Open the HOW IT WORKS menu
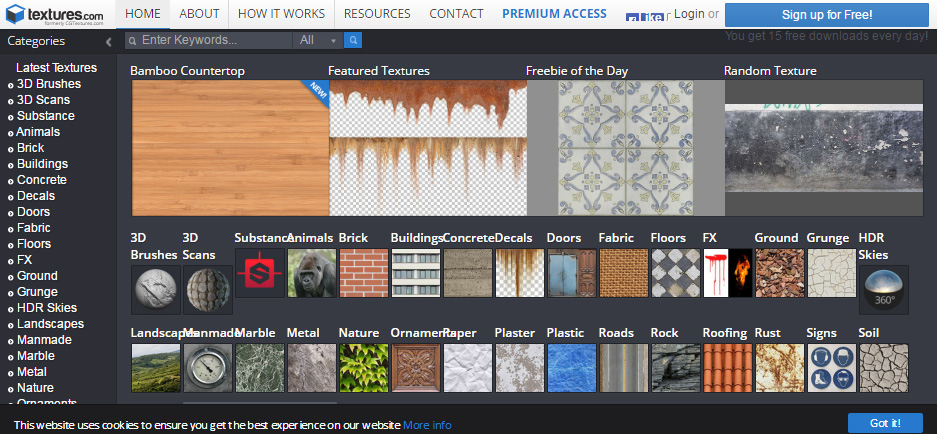 pyautogui.click(x=281, y=14)
